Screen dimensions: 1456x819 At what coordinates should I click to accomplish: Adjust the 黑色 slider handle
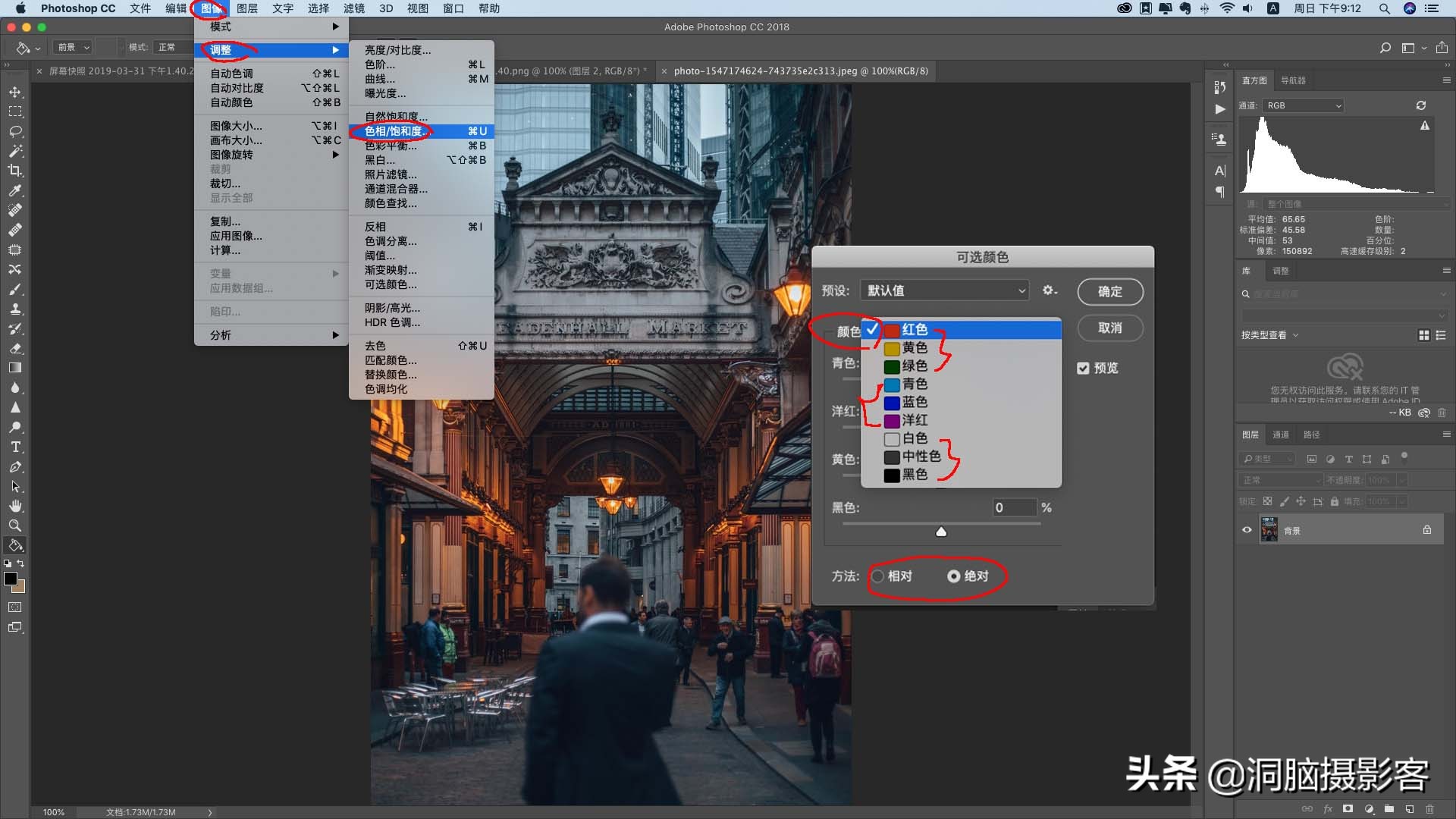point(941,532)
